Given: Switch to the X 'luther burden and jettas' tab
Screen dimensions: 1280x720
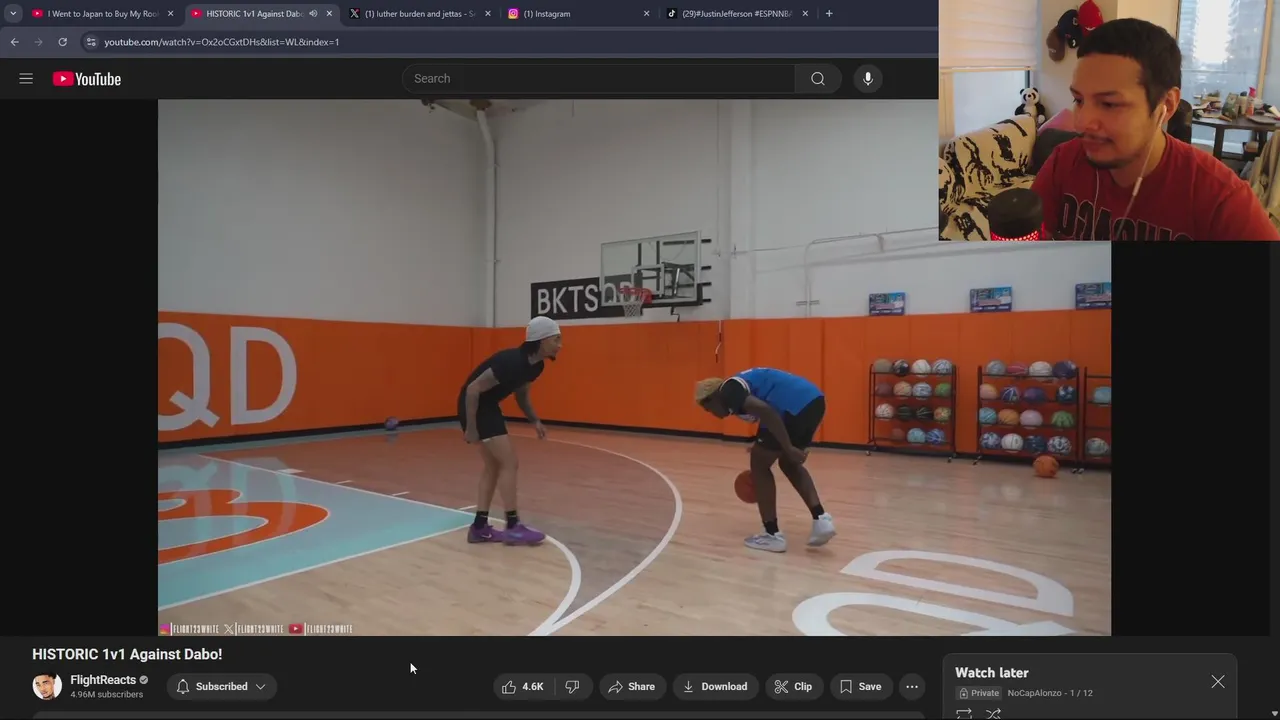Looking at the screenshot, I should tap(418, 14).
